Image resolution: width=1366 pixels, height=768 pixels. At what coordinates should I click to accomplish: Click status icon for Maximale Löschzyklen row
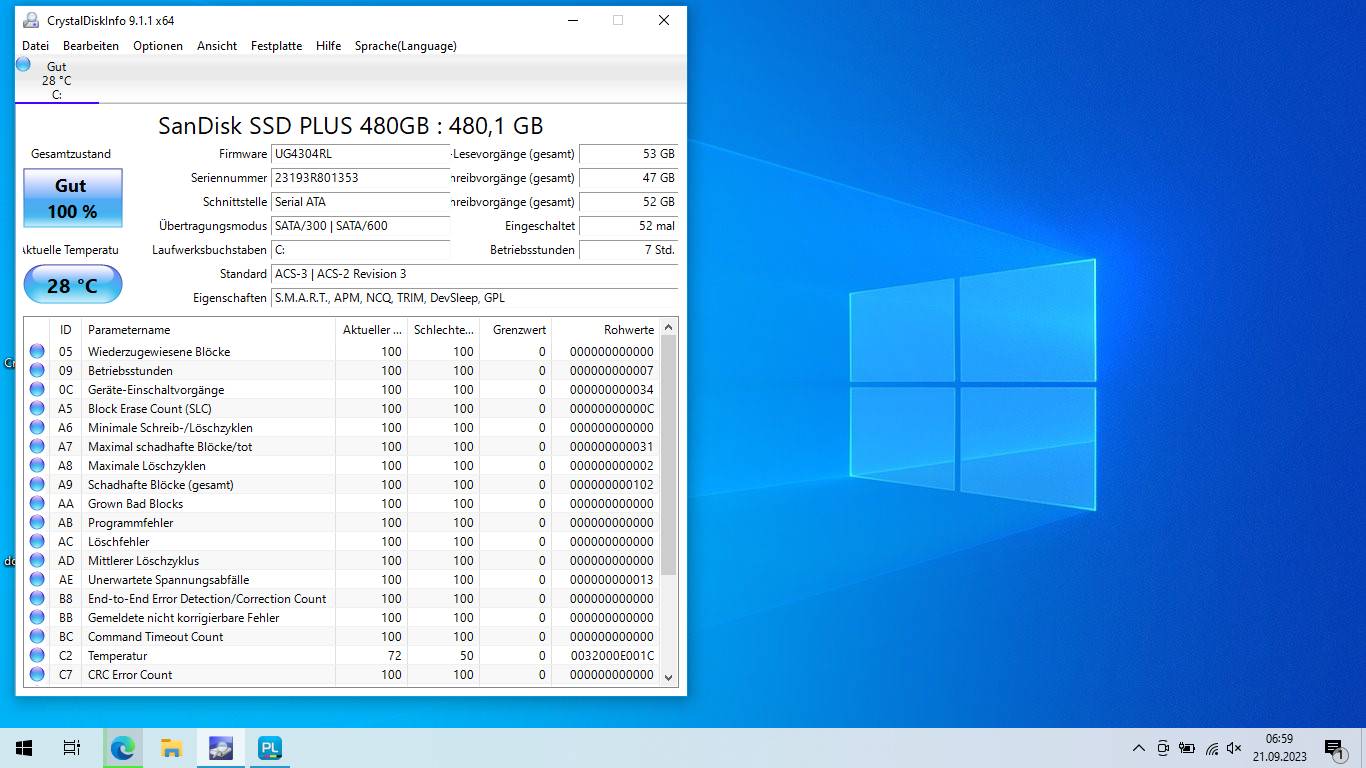37,465
